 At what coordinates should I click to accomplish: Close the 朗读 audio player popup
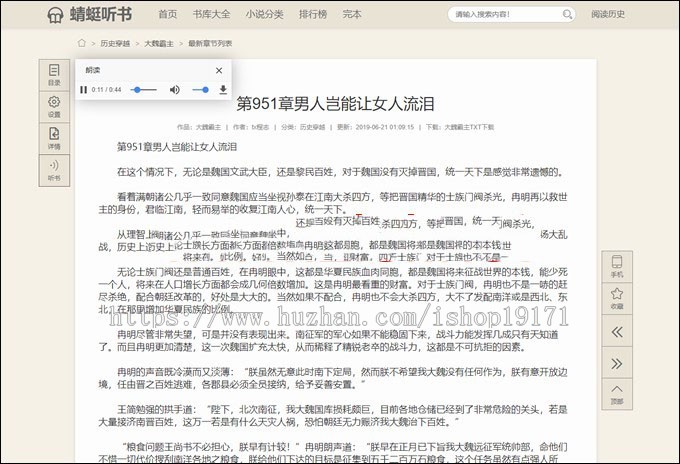(219, 70)
